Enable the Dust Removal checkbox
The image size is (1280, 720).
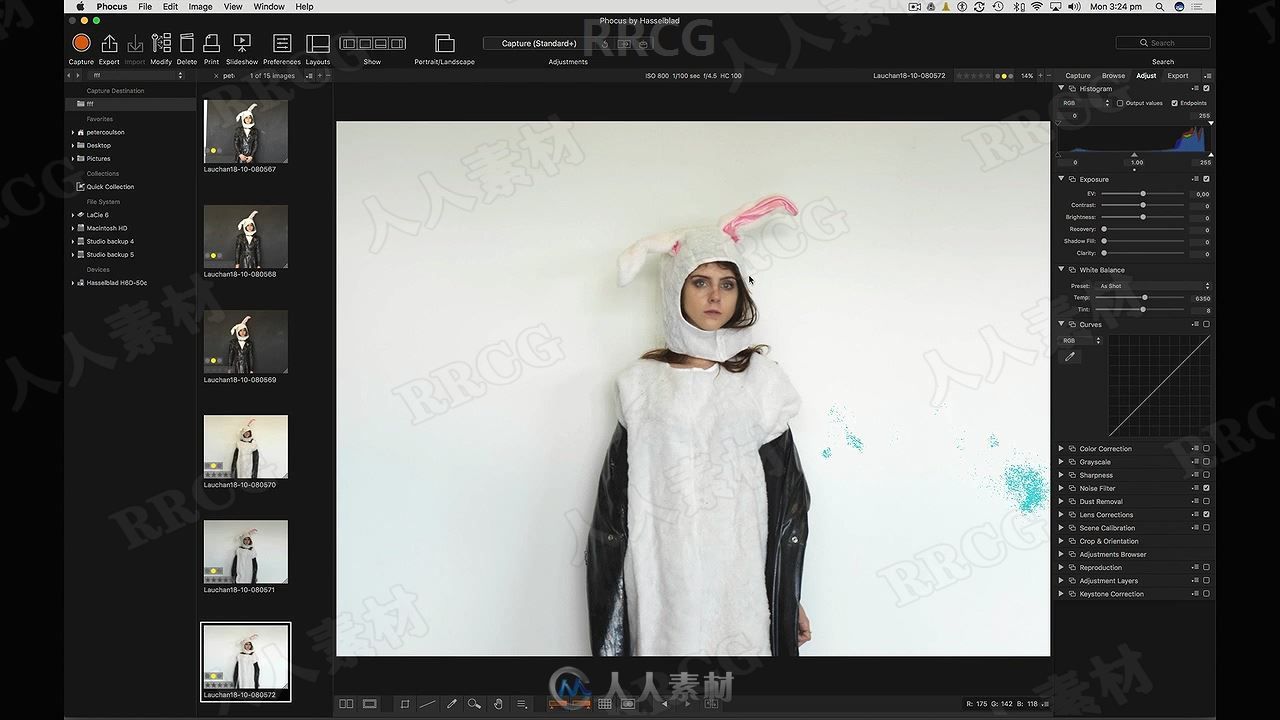(1206, 501)
